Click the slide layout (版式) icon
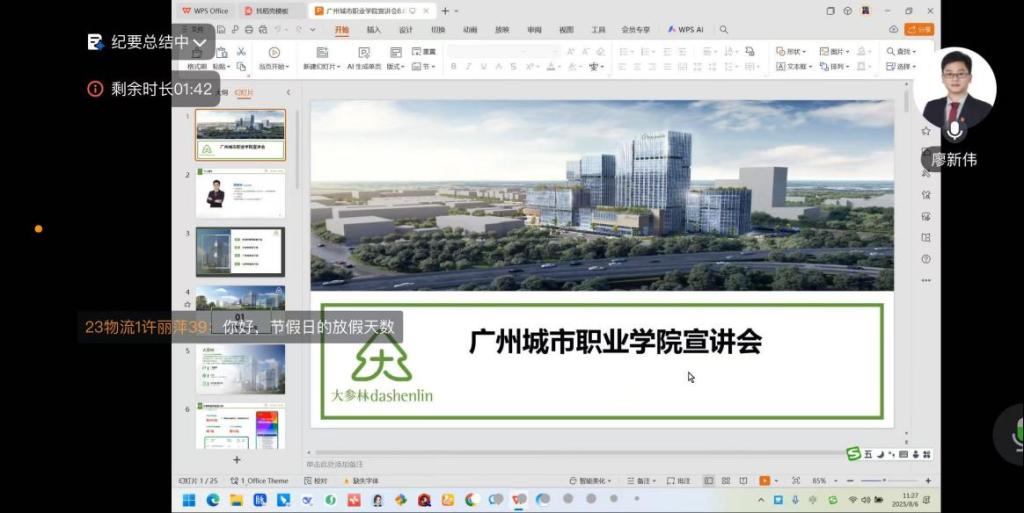The height and width of the screenshot is (513, 1024). (x=396, y=53)
